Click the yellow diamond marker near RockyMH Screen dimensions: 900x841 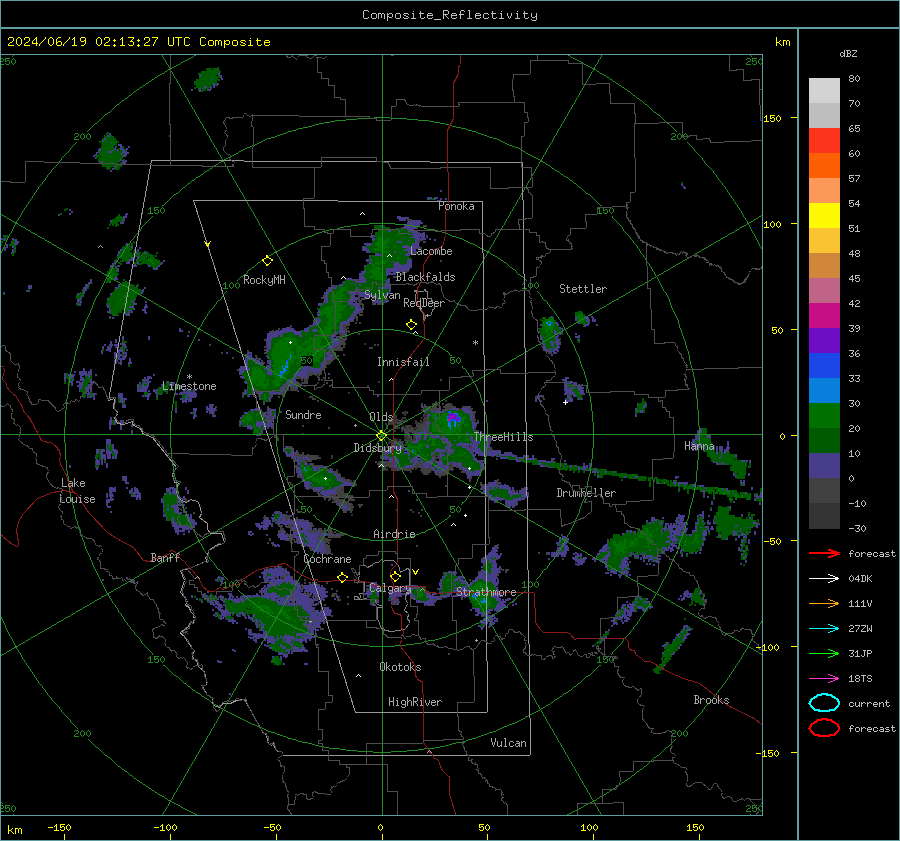pyautogui.click(x=267, y=261)
